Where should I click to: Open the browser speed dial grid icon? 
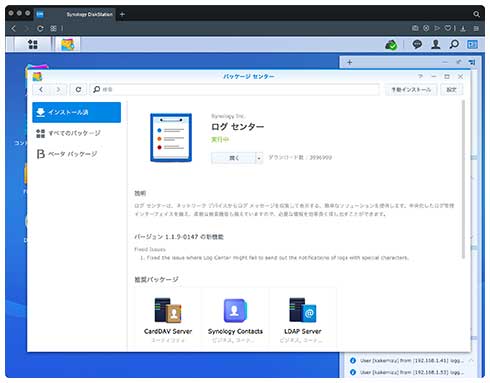click(x=53, y=28)
